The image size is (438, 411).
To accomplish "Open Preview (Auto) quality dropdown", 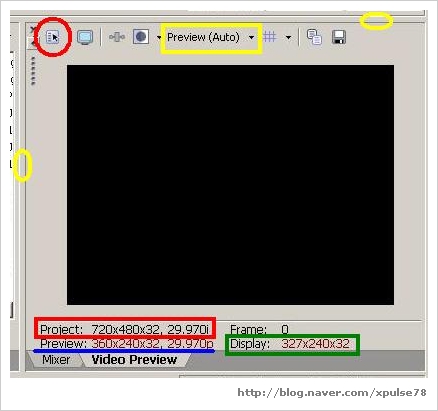I will (x=211, y=37).
